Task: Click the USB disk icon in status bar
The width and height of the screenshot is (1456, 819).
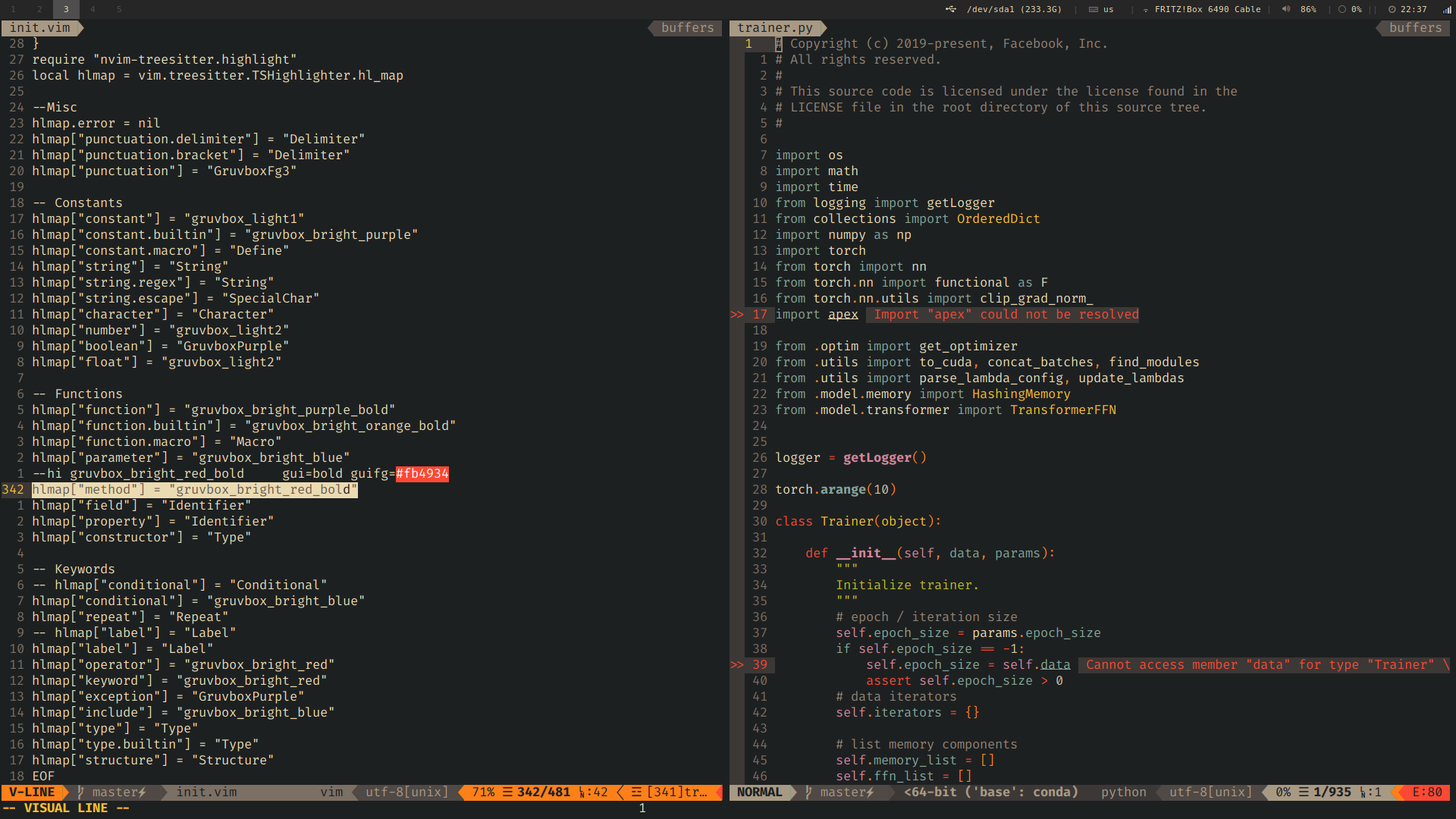Action: click(x=950, y=9)
